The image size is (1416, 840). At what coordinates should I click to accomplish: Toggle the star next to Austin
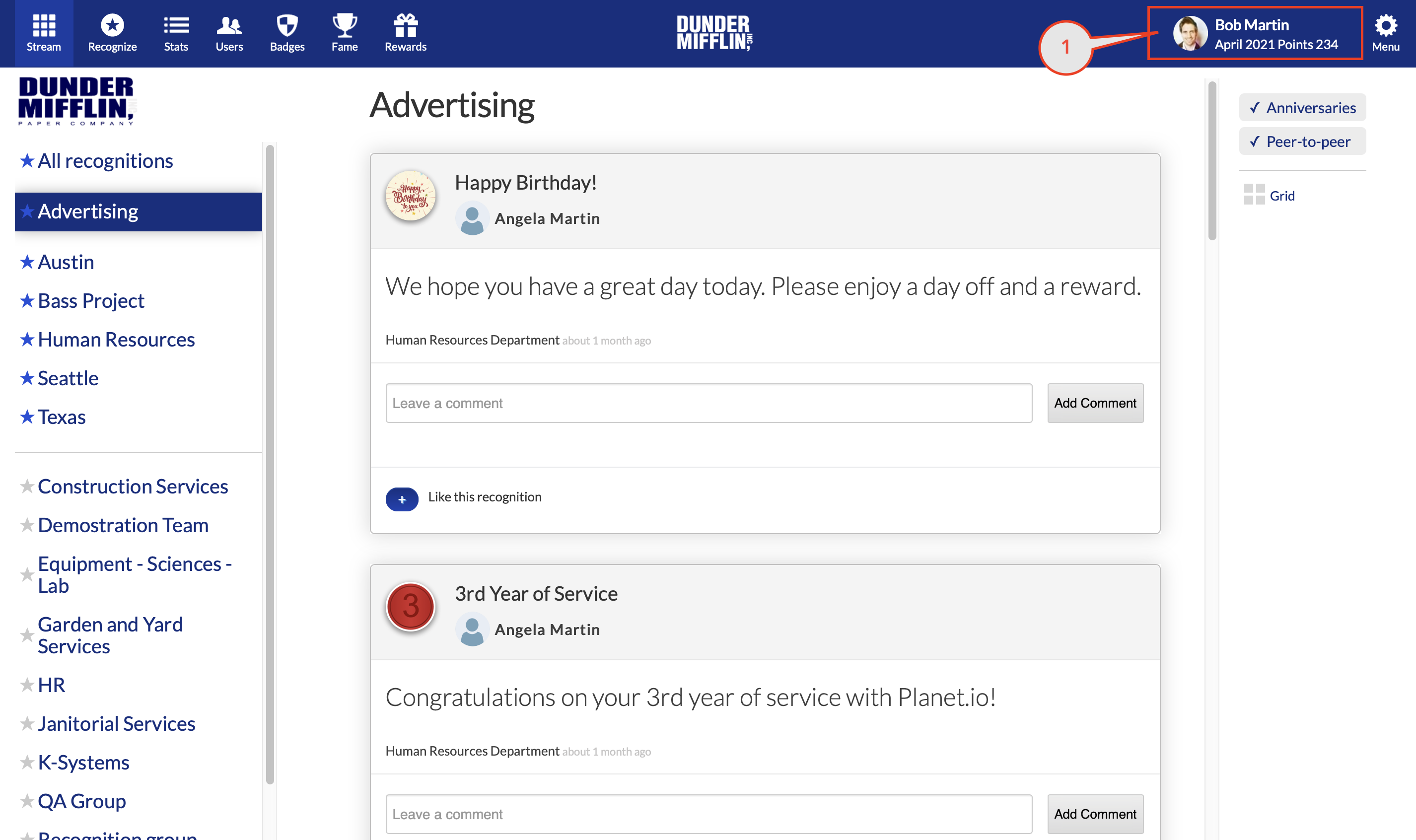[27, 262]
